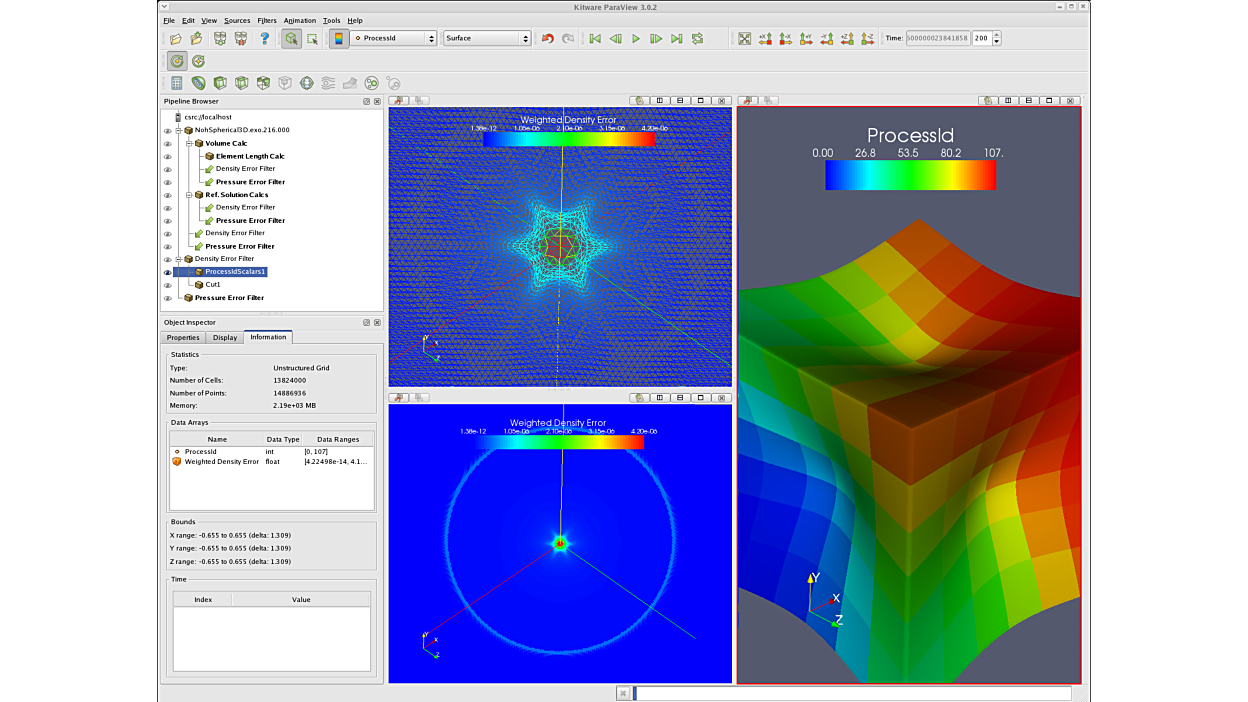Viewport: 1248px width, 702px height.
Task: Click the Calculator filter icon
Action: [176, 83]
